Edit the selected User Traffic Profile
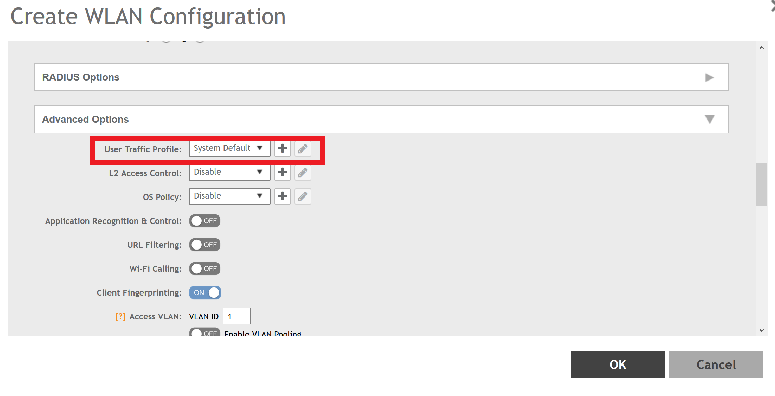The image size is (775, 396). click(x=302, y=148)
